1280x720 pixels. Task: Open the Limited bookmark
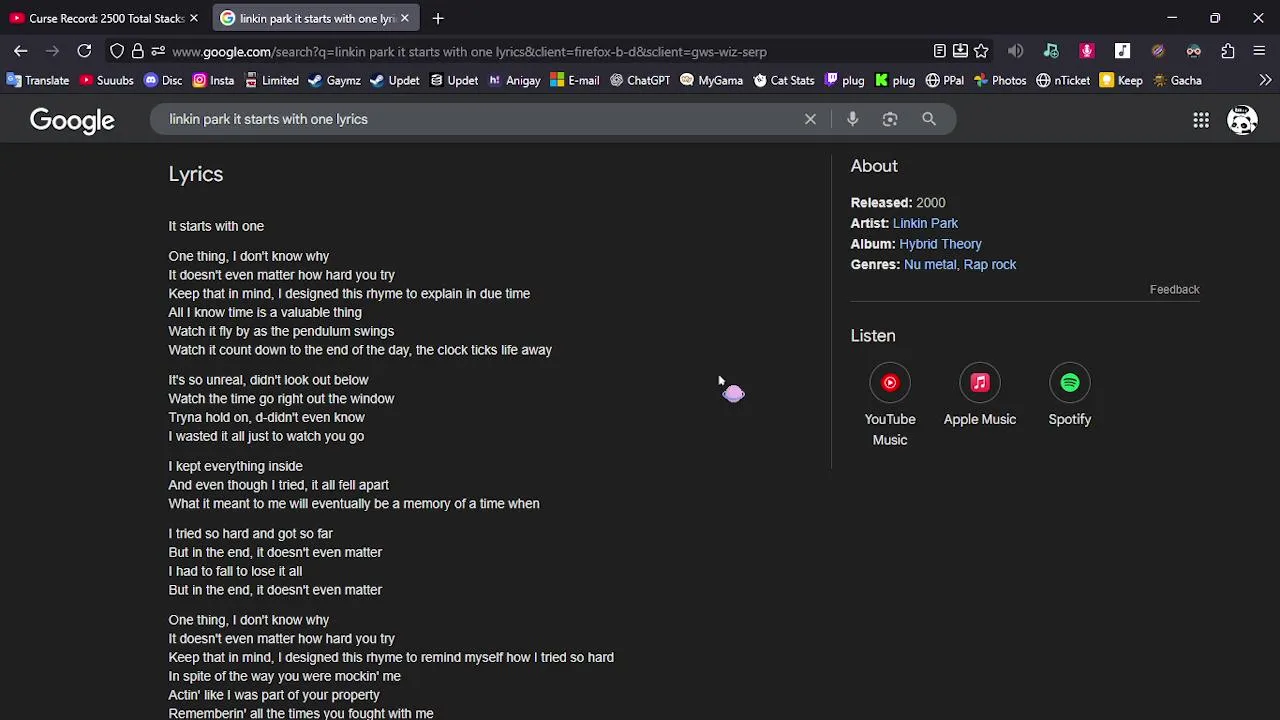[x=271, y=80]
